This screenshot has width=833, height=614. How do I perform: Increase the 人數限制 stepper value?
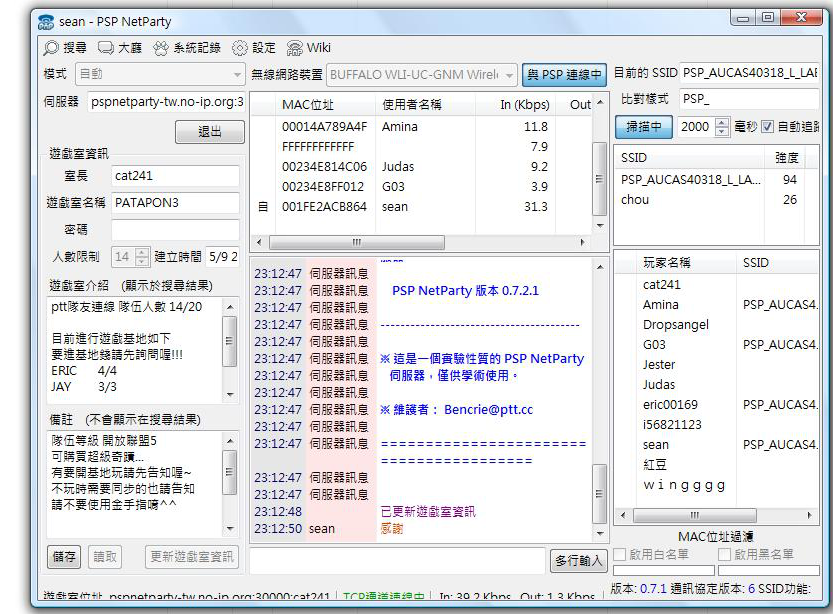click(142, 252)
